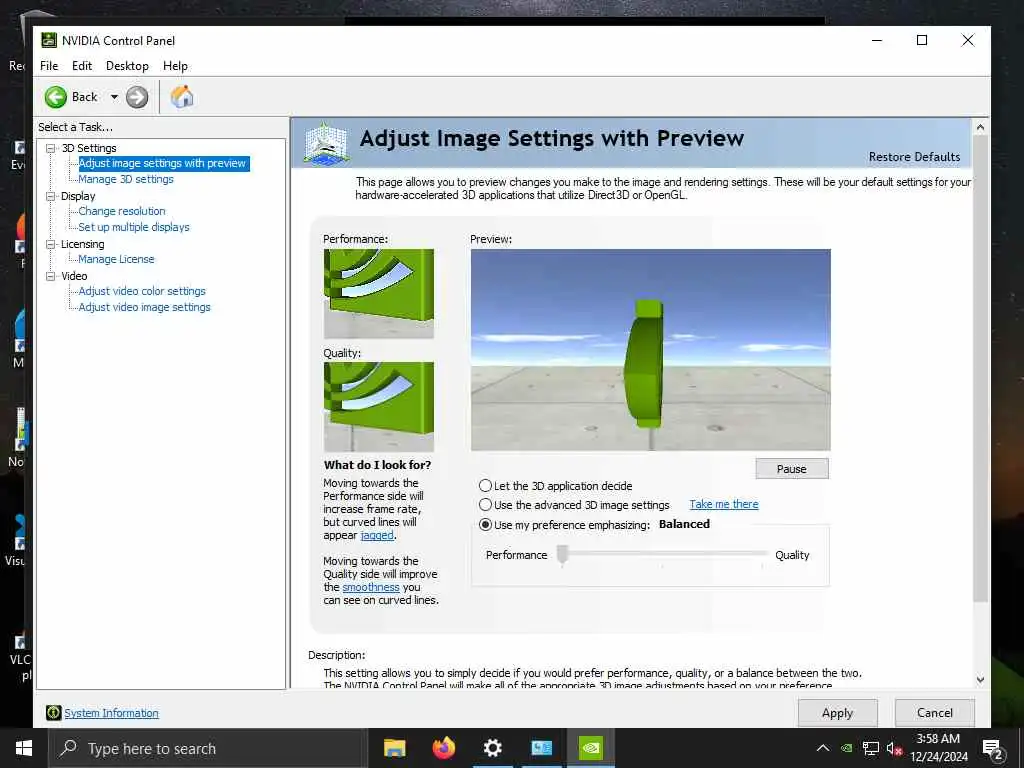Click the smoothness help link
Screen dimensions: 1024x768
[371, 587]
